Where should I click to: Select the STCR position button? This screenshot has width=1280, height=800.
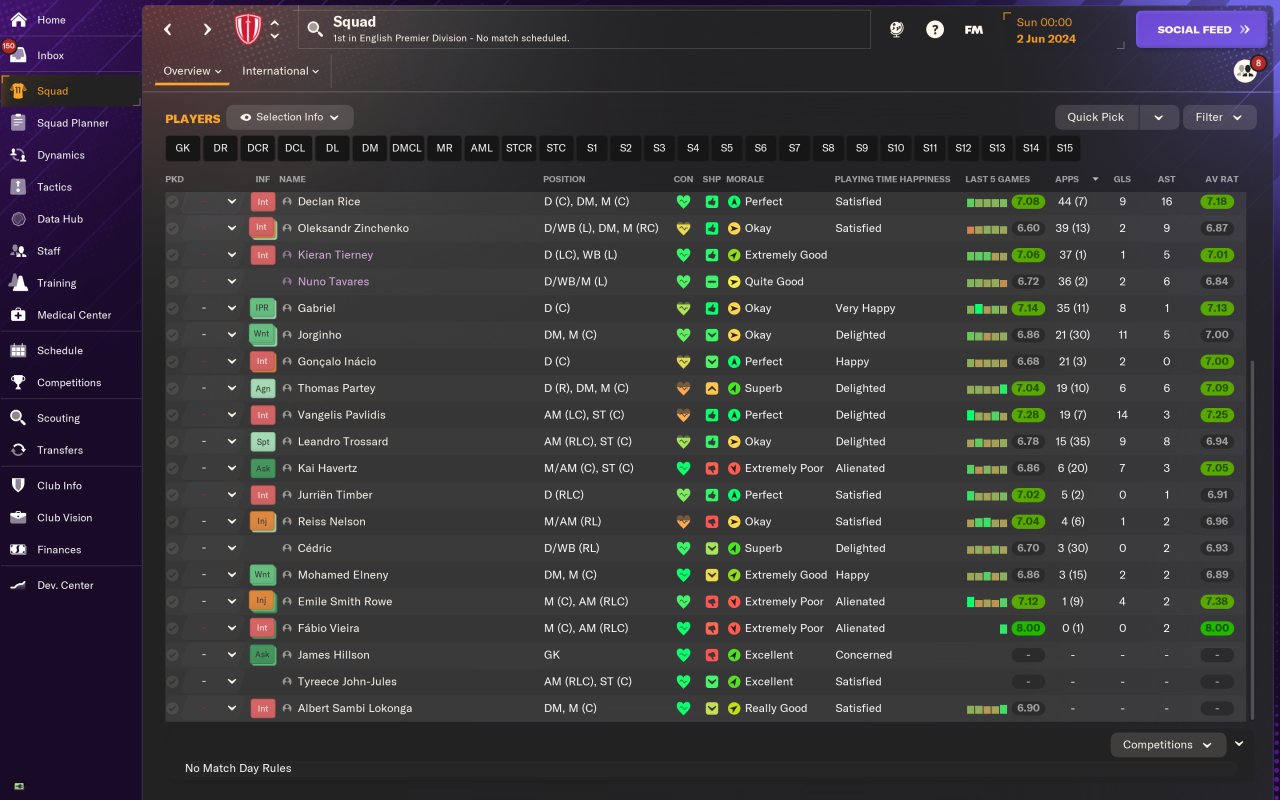[x=519, y=148]
